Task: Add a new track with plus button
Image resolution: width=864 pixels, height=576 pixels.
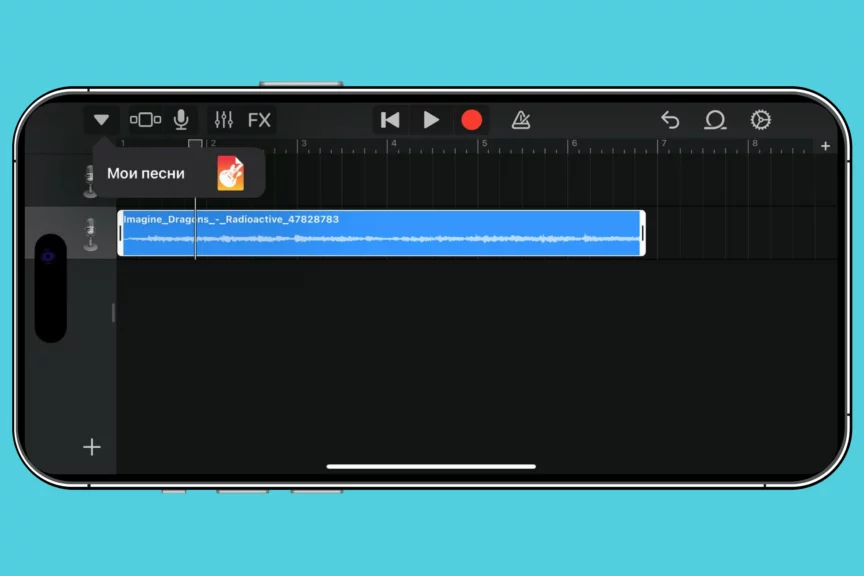Action: [91, 447]
